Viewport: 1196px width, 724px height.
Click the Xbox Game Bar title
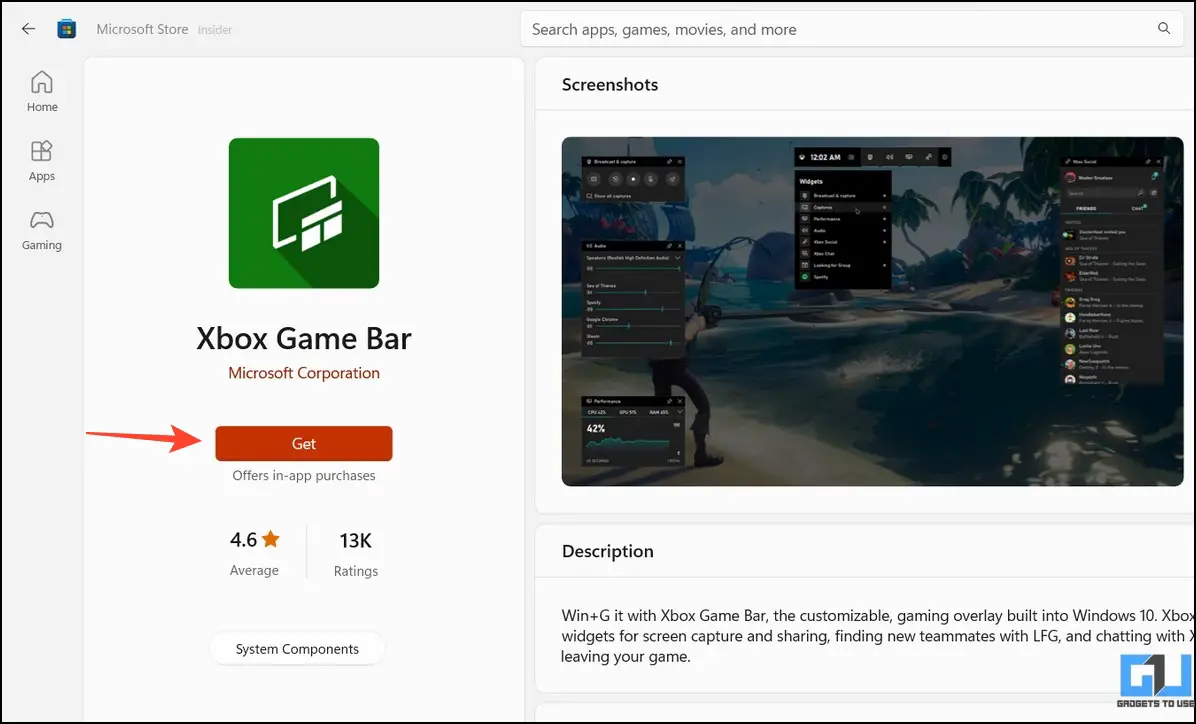coord(304,339)
